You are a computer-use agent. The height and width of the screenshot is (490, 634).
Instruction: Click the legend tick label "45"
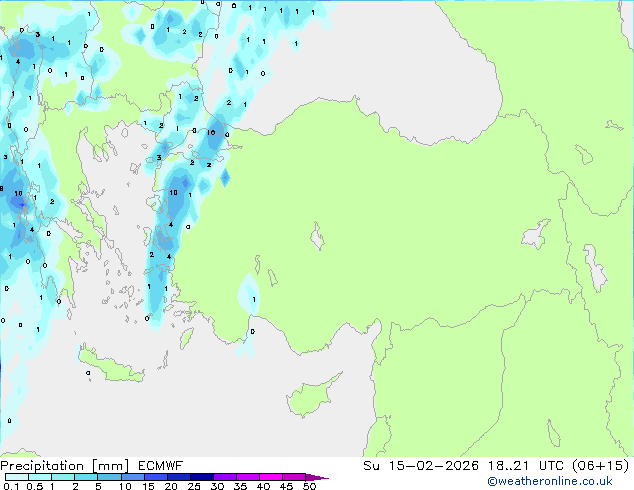[286, 486]
